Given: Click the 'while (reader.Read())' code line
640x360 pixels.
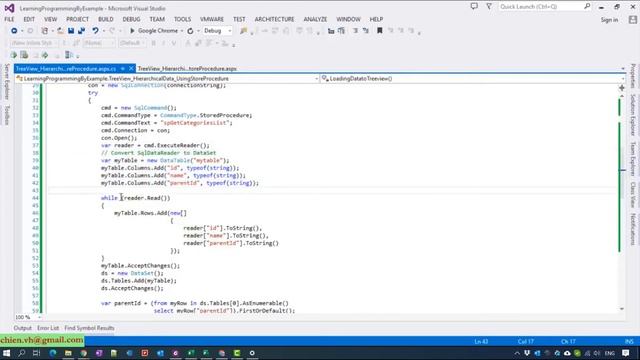Looking at the screenshot, I should 136,198.
